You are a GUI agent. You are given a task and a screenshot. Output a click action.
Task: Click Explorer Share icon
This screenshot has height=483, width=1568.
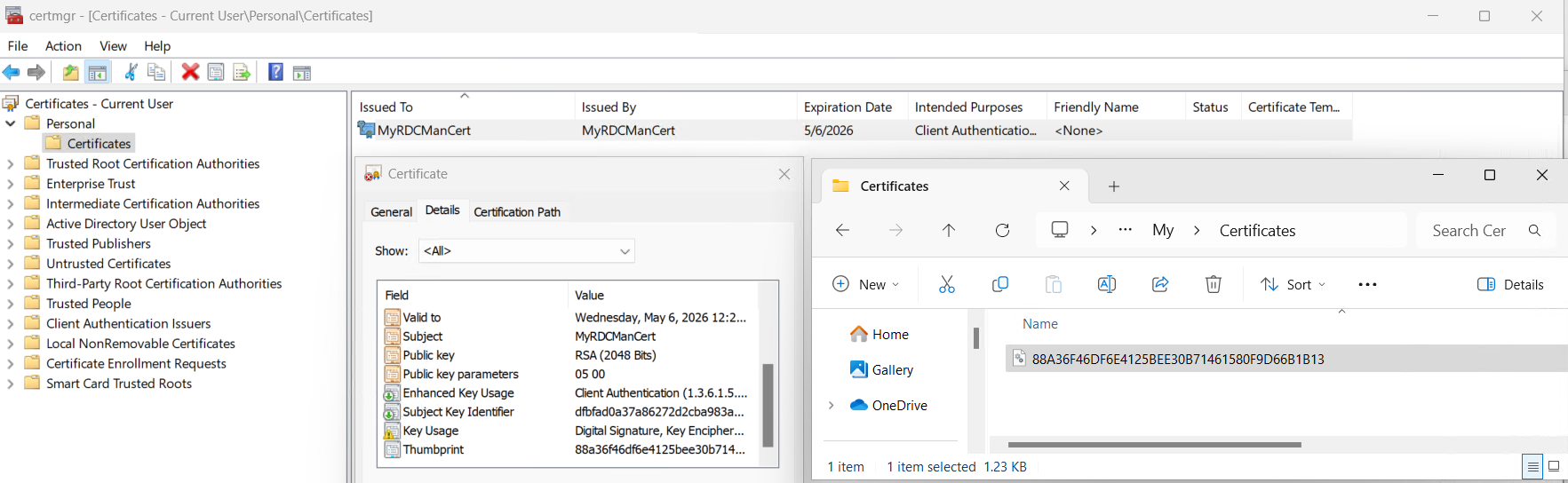[1160, 284]
